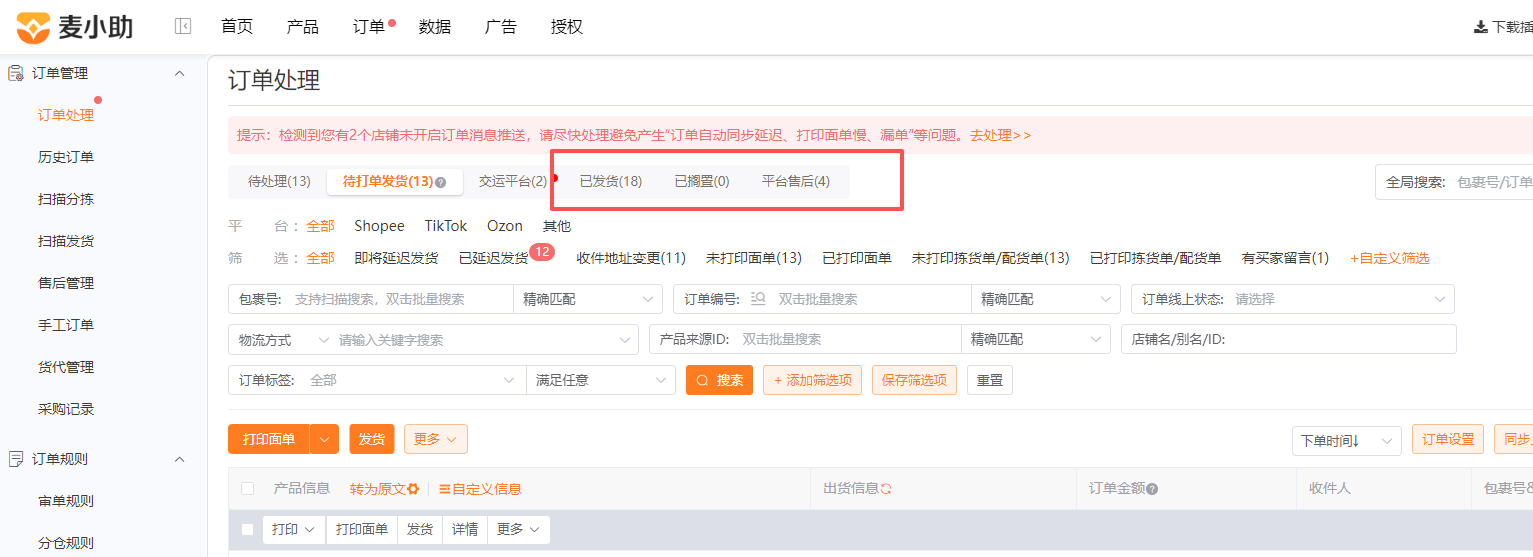Open the arrow next to 打印面单 button
The width and height of the screenshot is (1533, 557).
point(324,439)
